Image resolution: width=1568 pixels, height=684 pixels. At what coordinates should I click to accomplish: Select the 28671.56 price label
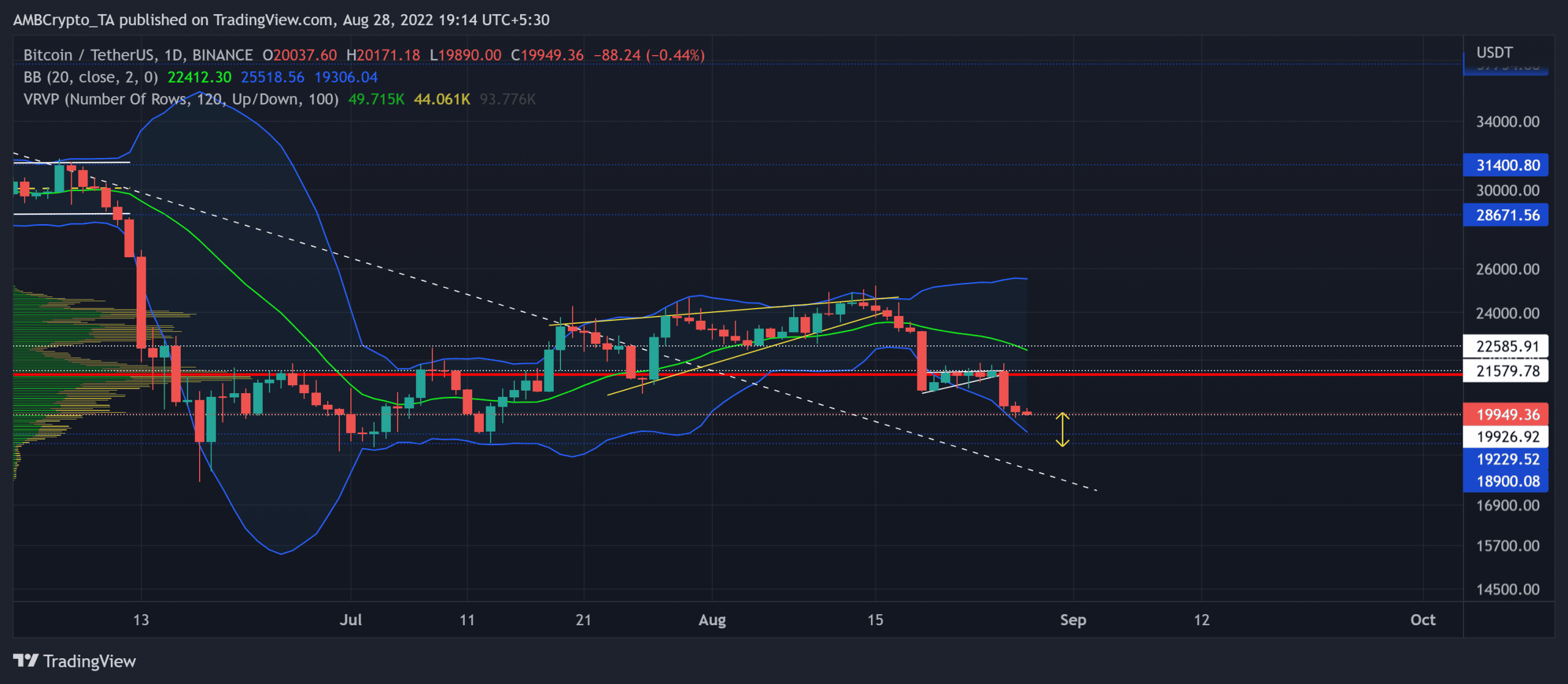coord(1506,215)
